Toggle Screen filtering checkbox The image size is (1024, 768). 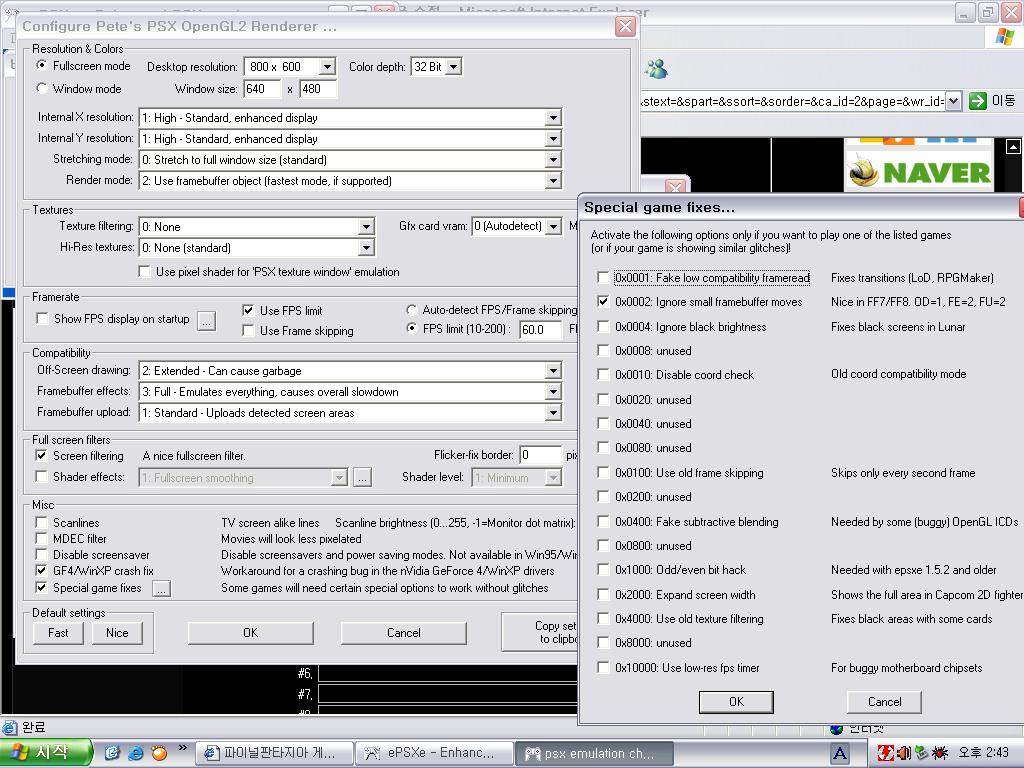41,455
